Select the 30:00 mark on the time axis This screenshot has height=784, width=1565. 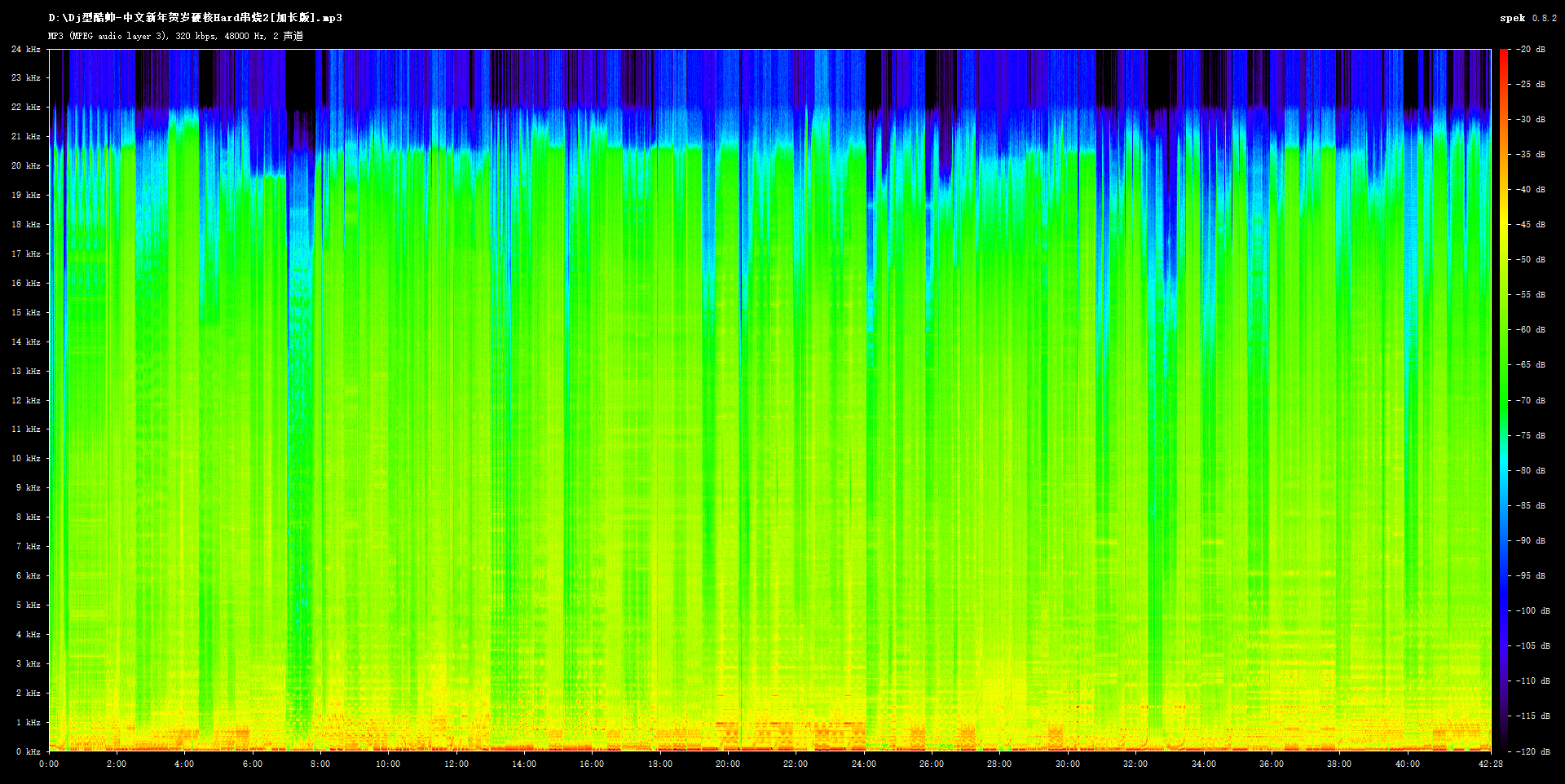coord(1067,764)
